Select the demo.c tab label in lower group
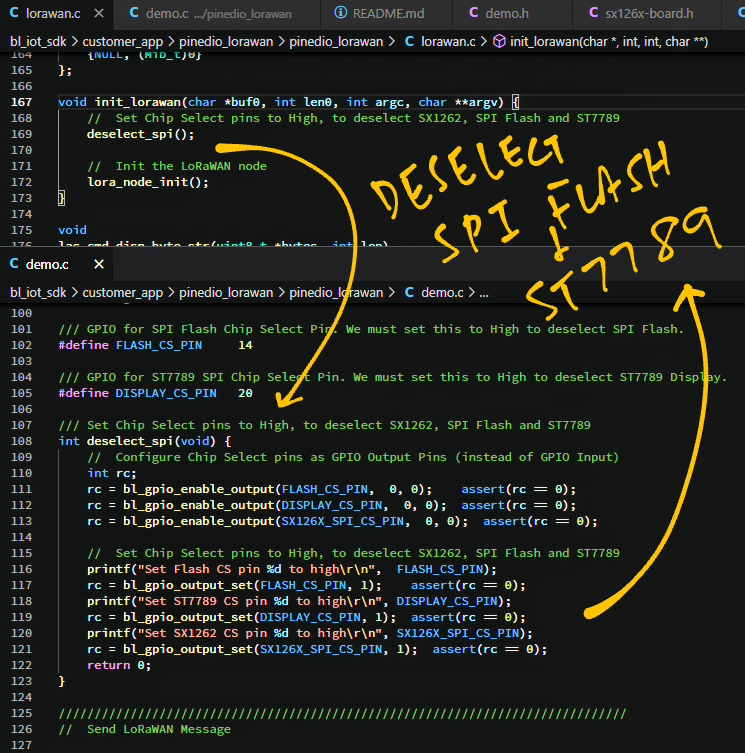The height and width of the screenshot is (753, 745). point(48,265)
